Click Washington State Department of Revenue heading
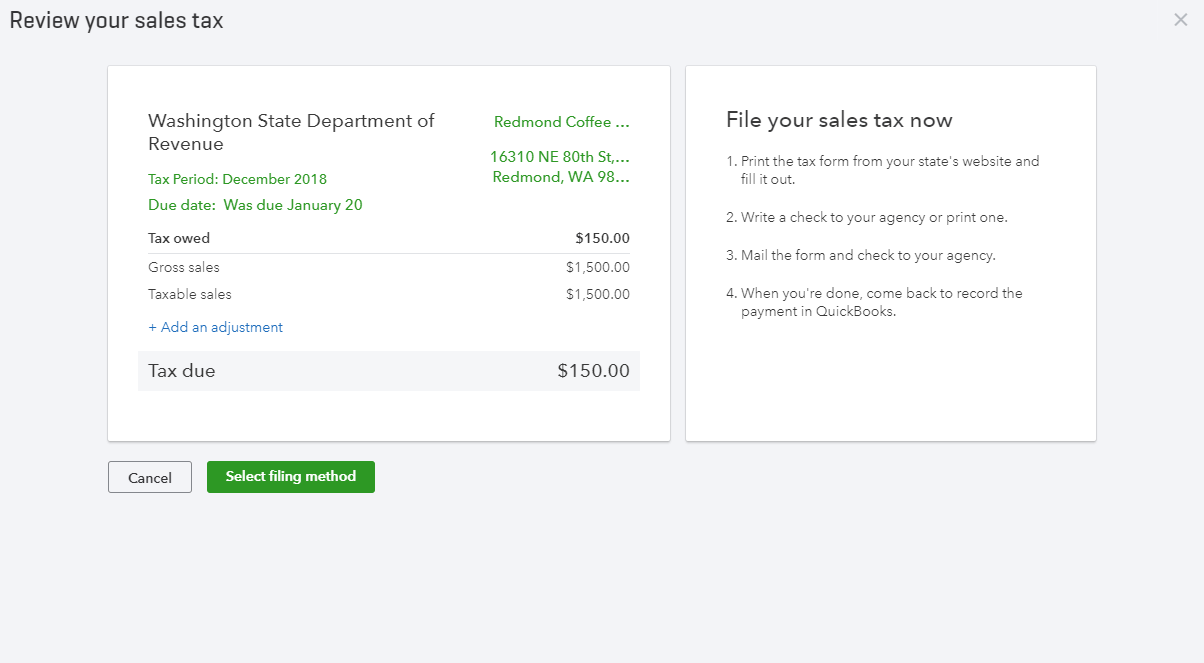The height and width of the screenshot is (663, 1204). click(x=291, y=132)
